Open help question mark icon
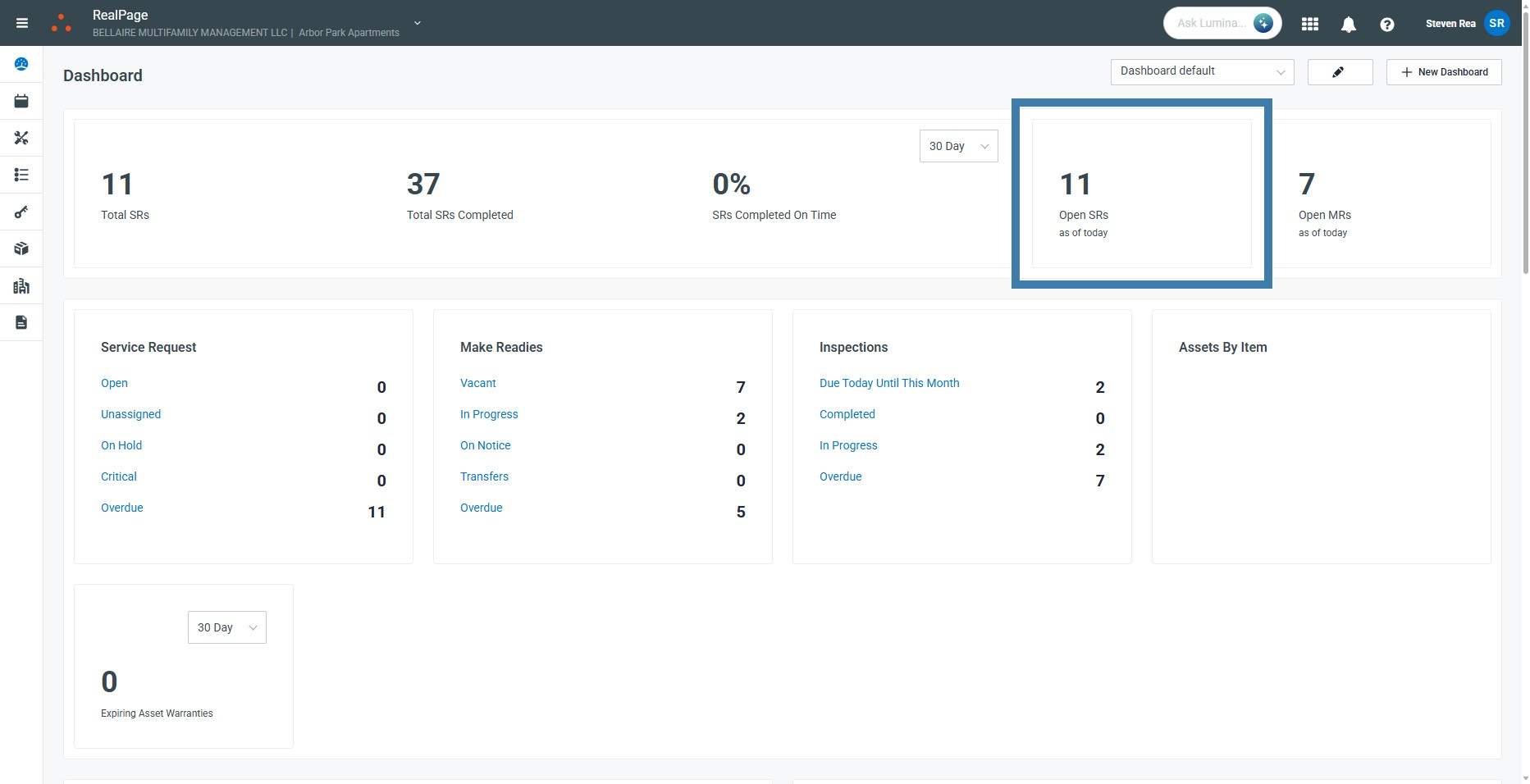The height and width of the screenshot is (784, 1530). 1386,24
